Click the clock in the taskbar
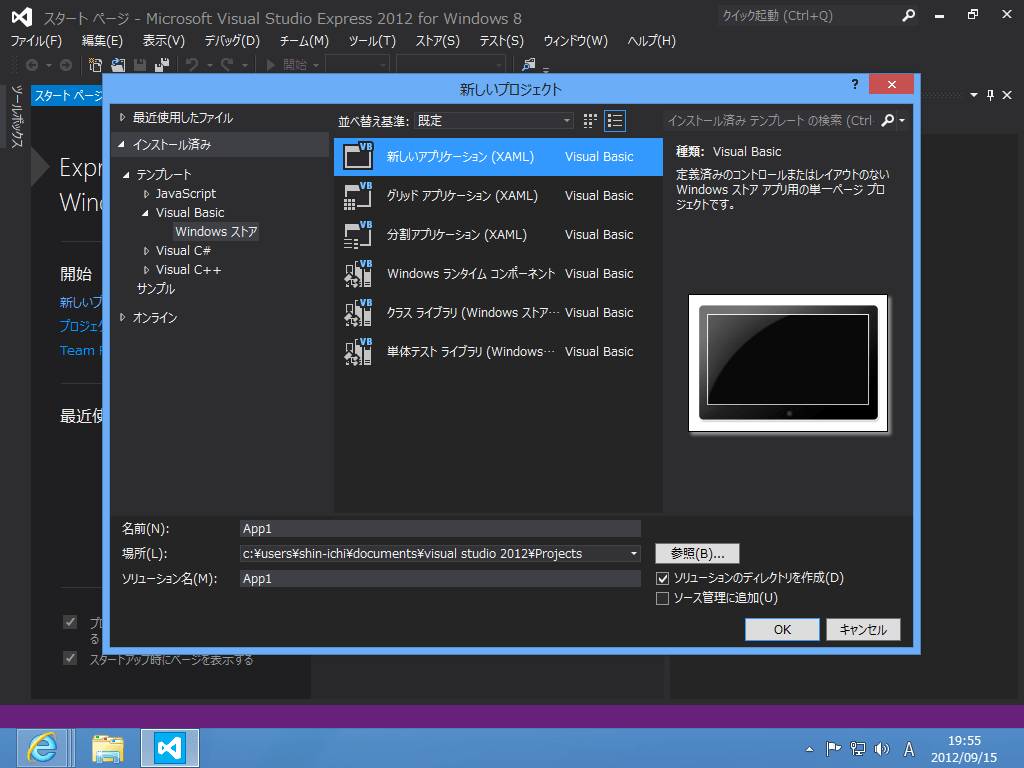 [964, 749]
